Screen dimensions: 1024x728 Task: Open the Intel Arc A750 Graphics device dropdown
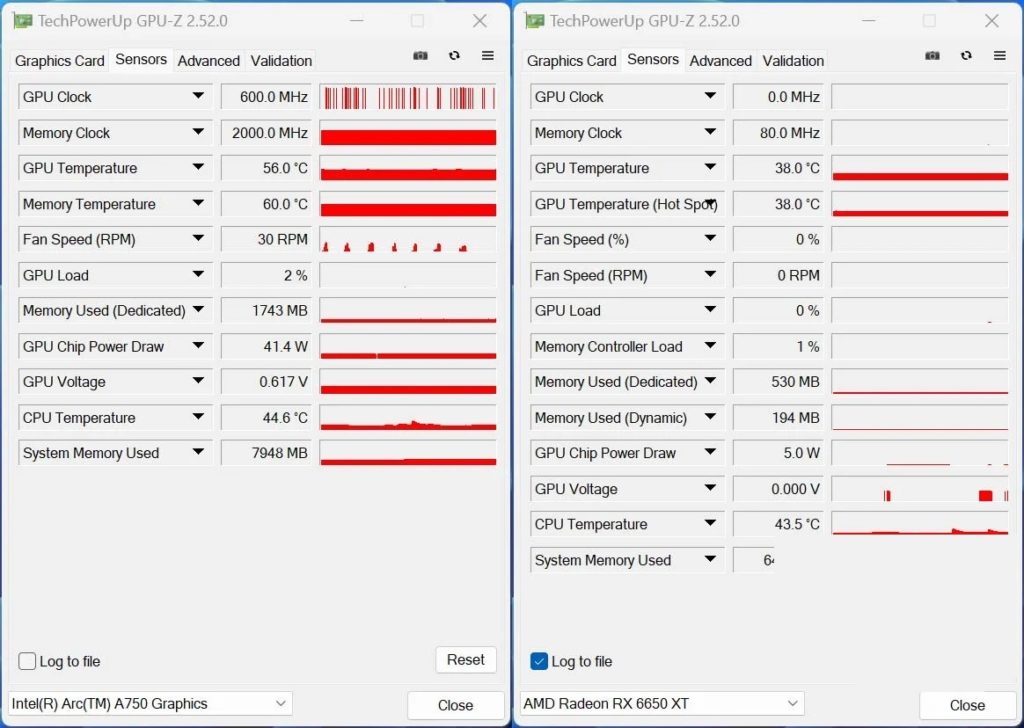[x=150, y=704]
